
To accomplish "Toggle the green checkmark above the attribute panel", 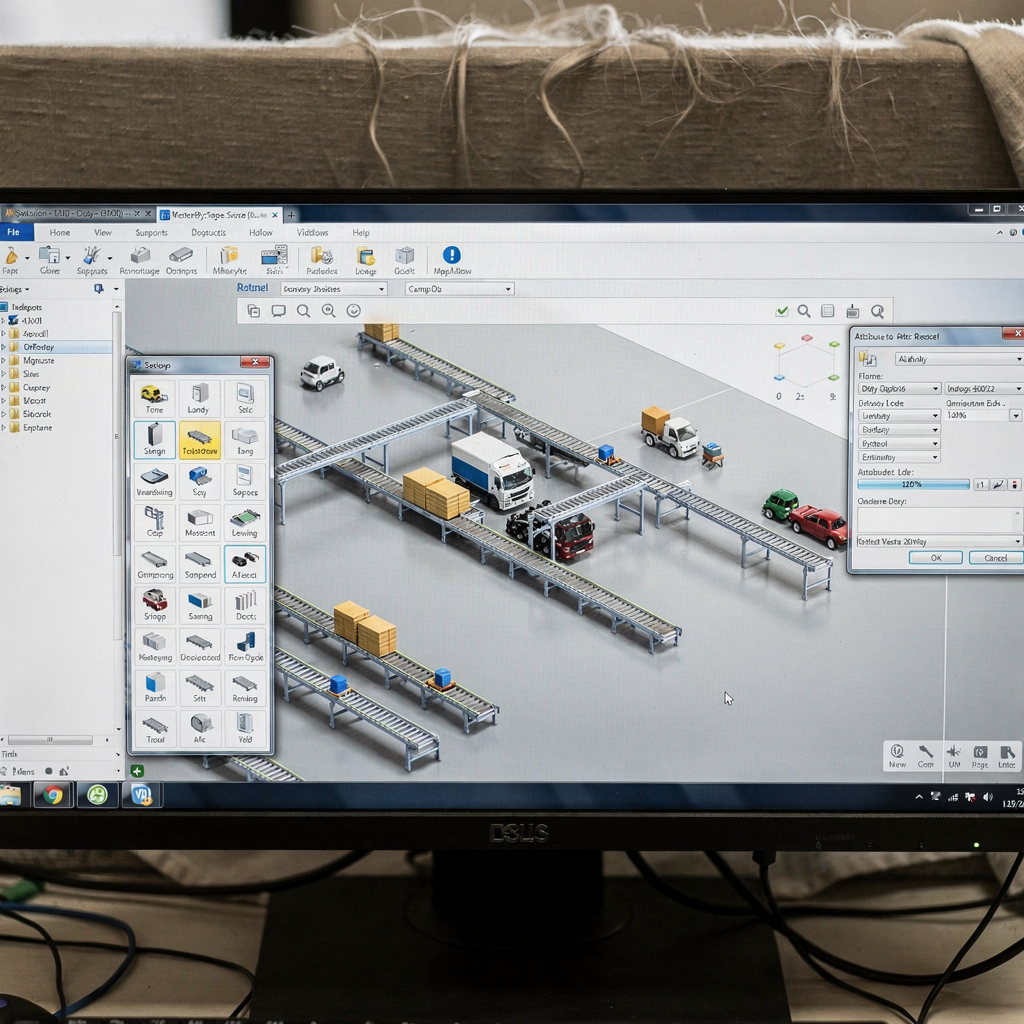I will tap(782, 311).
